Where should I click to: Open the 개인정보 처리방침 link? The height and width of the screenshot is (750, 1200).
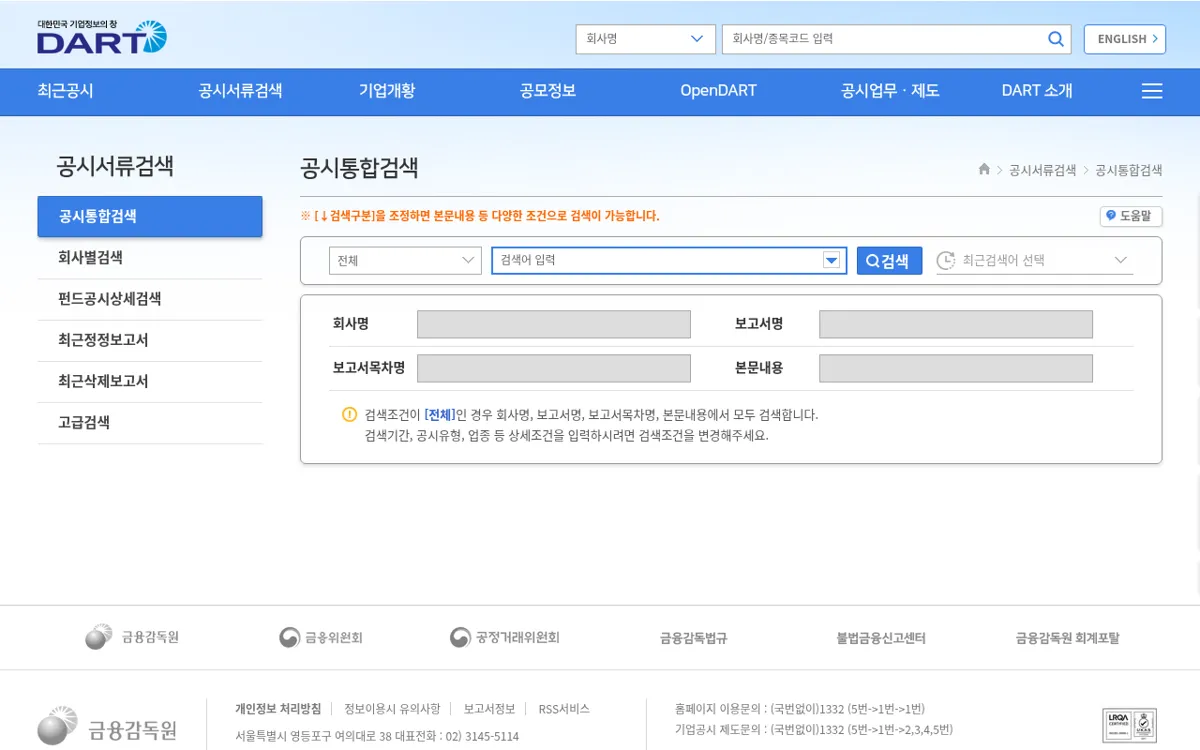pyautogui.click(x=278, y=709)
